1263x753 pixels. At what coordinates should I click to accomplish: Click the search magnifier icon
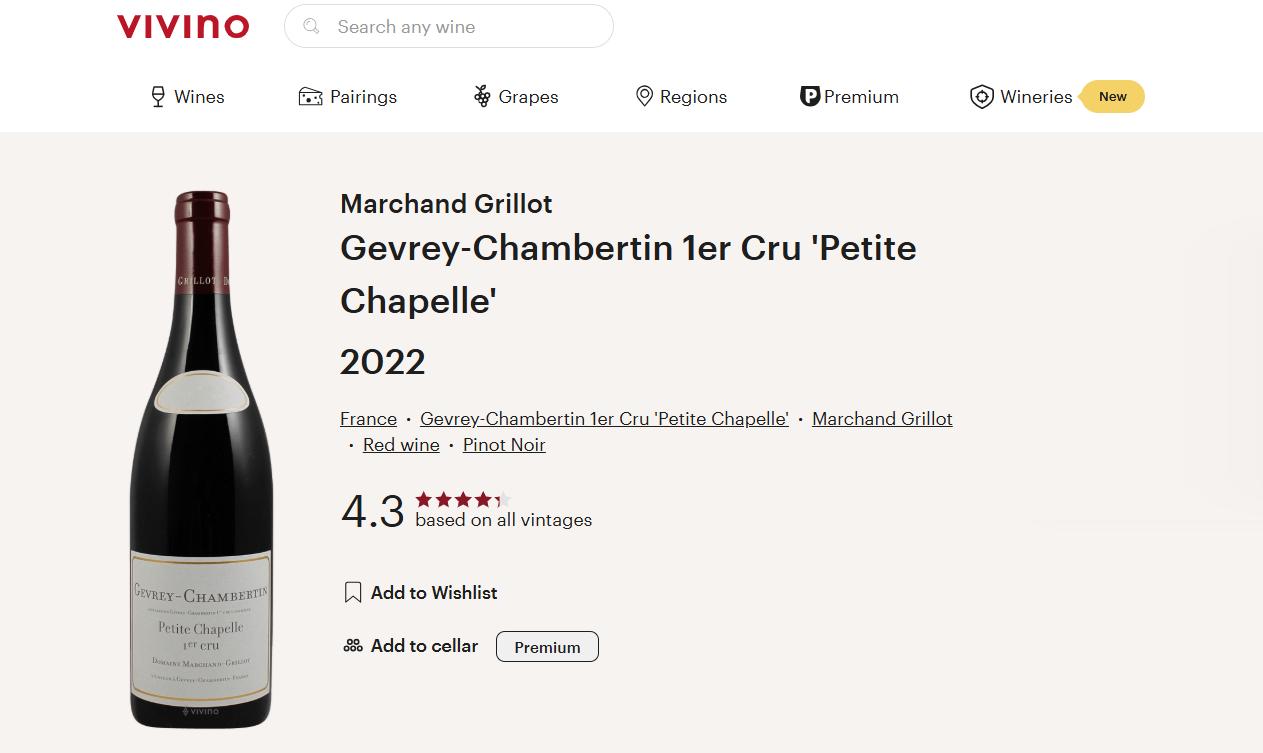312,26
